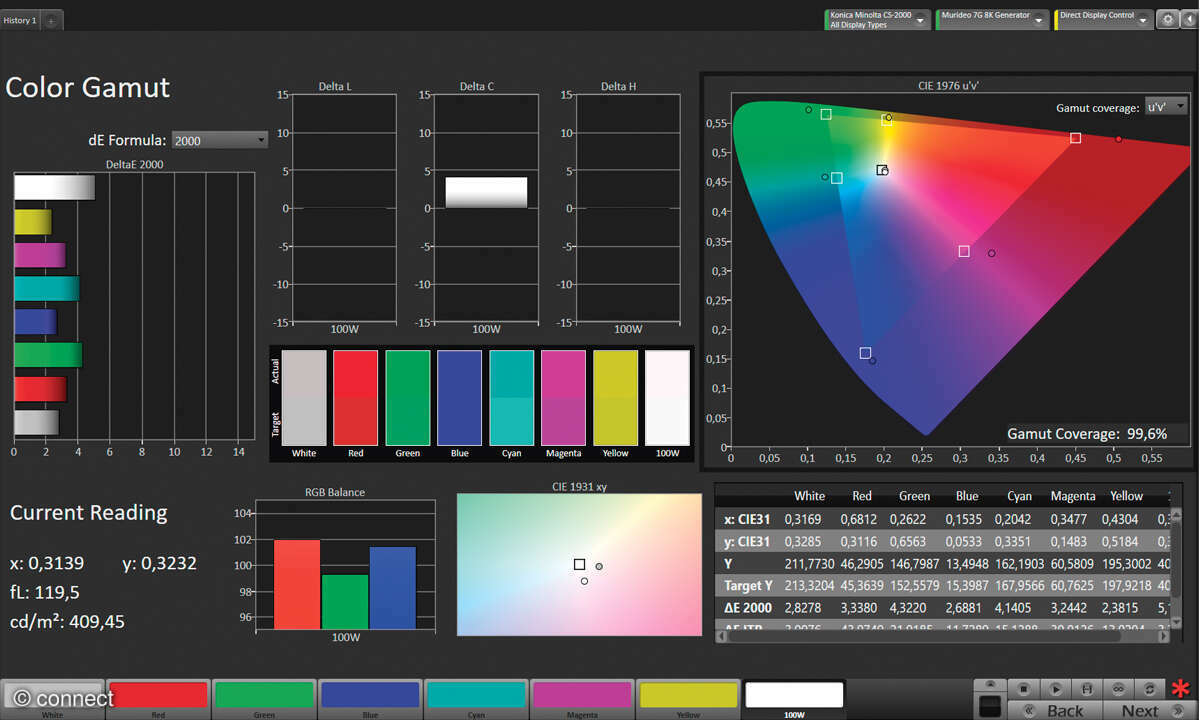The width and height of the screenshot is (1200, 720).
Task: Open the Murideo 7G 8K Generator dropdown
Action: (991, 19)
